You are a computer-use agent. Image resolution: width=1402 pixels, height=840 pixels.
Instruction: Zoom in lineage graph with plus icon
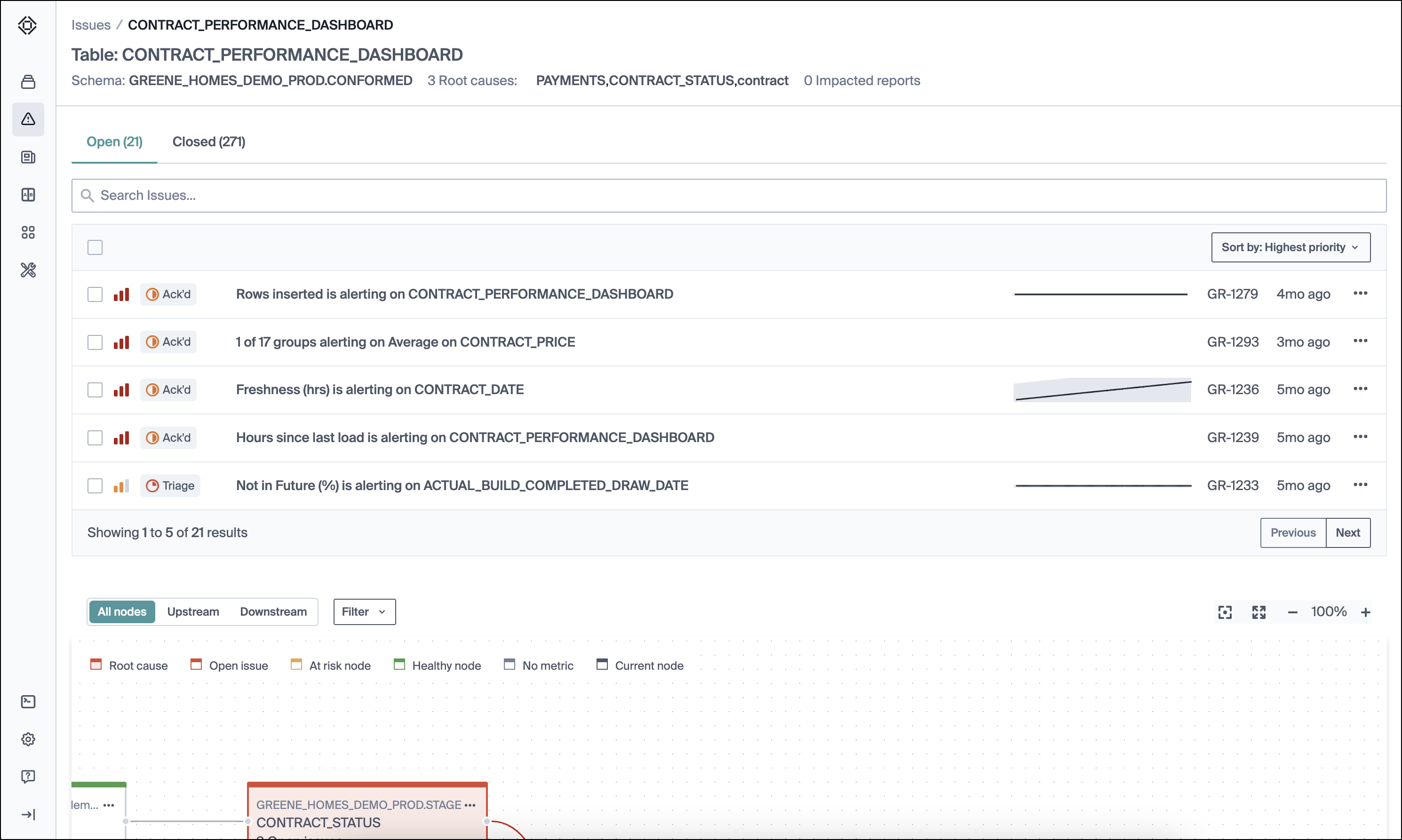tap(1366, 612)
